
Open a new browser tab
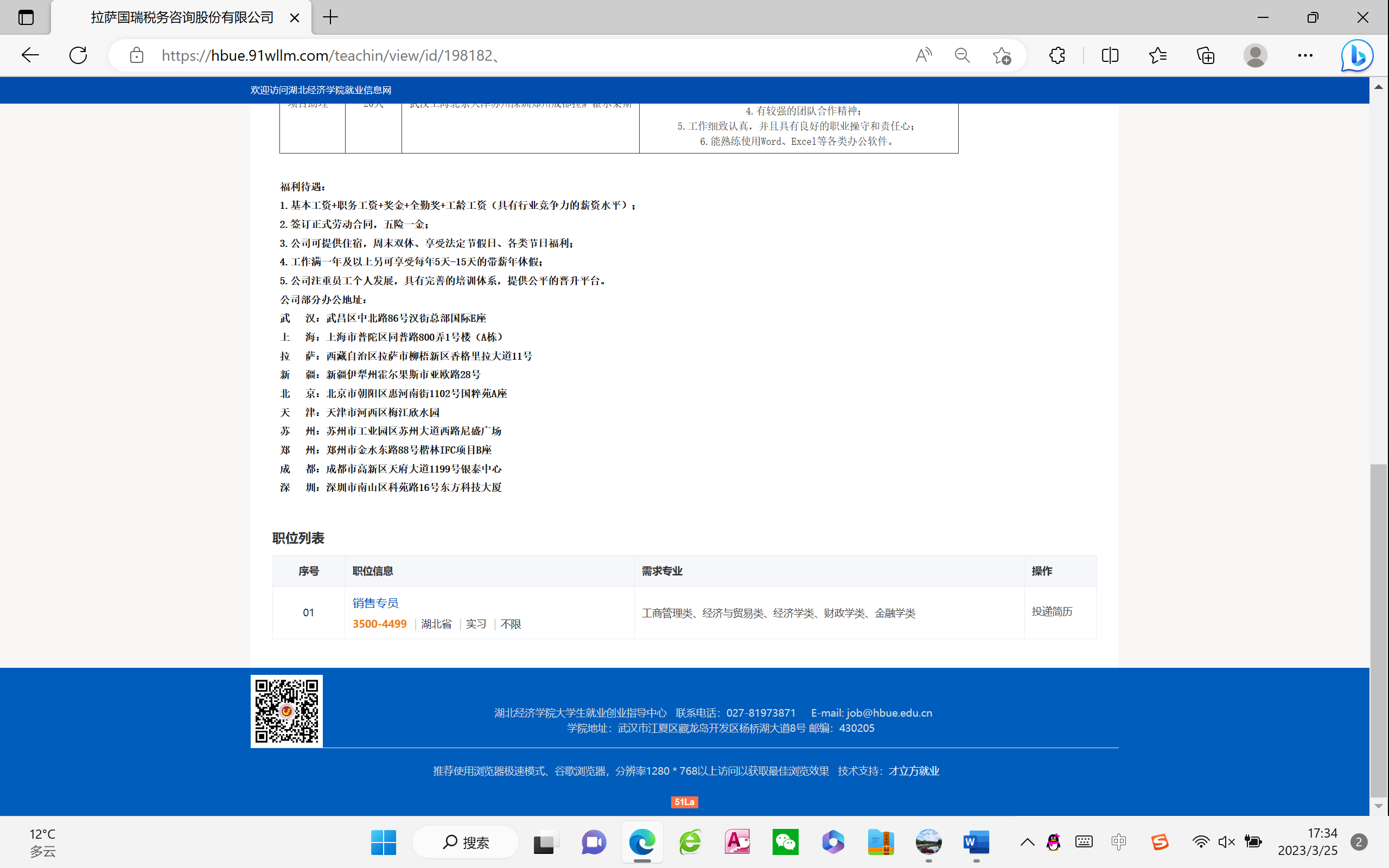[330, 17]
